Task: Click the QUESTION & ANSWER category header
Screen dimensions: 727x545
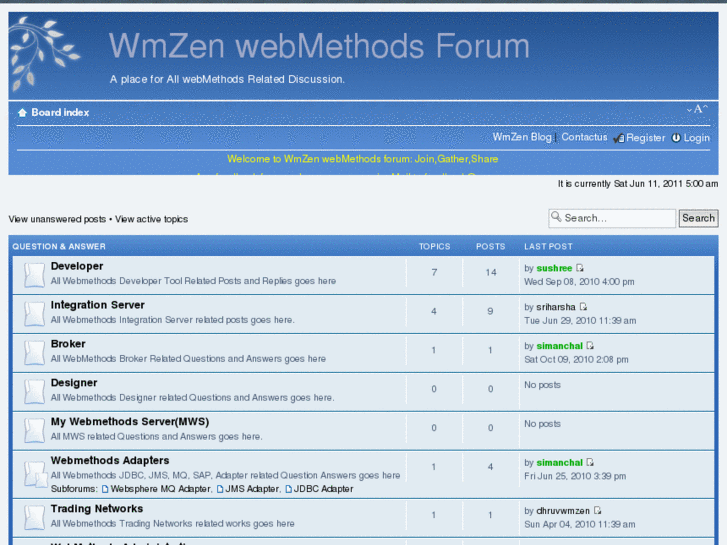Action: click(59, 247)
